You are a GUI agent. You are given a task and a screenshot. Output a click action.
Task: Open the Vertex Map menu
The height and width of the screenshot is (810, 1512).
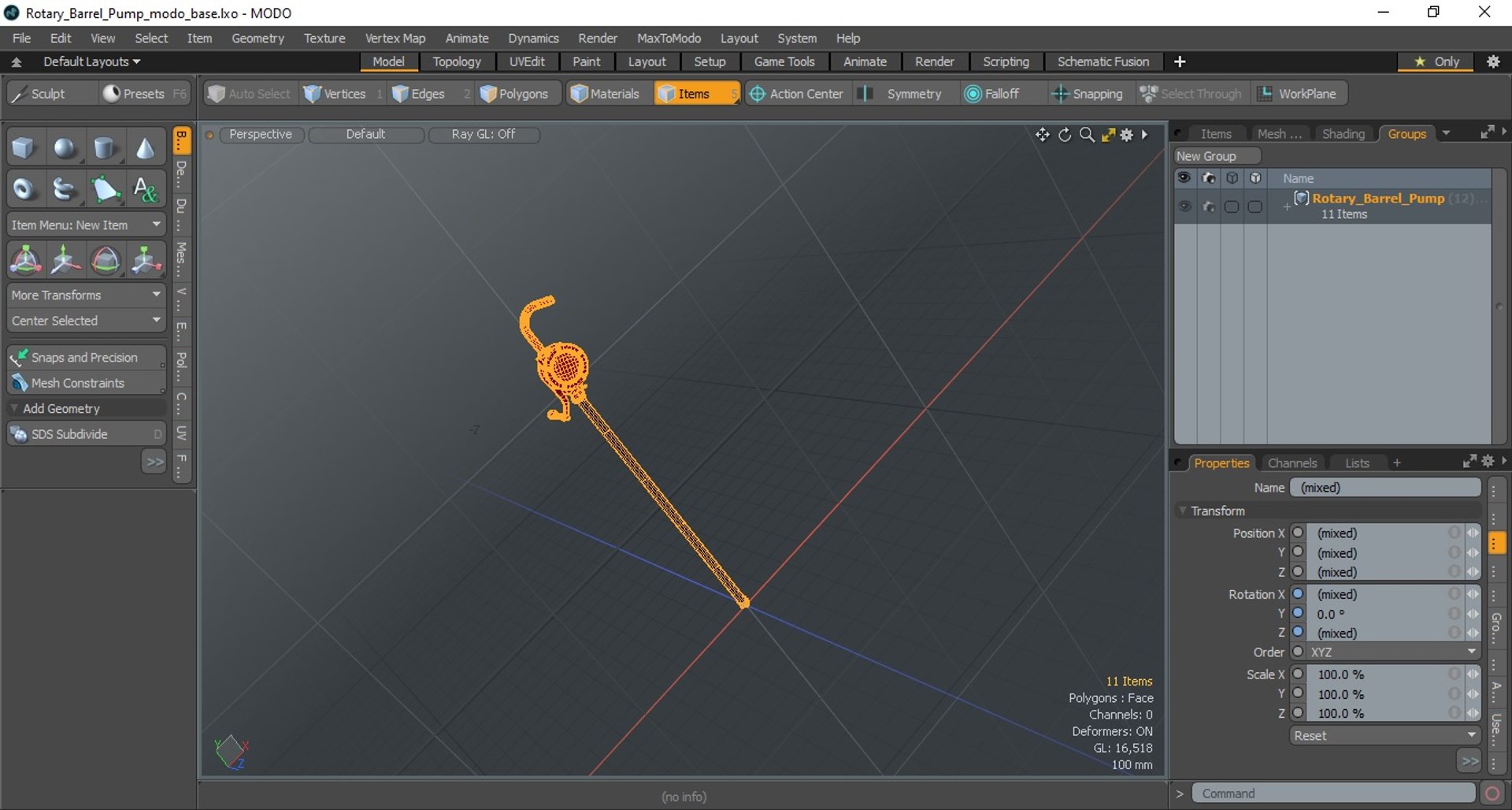pyautogui.click(x=395, y=38)
